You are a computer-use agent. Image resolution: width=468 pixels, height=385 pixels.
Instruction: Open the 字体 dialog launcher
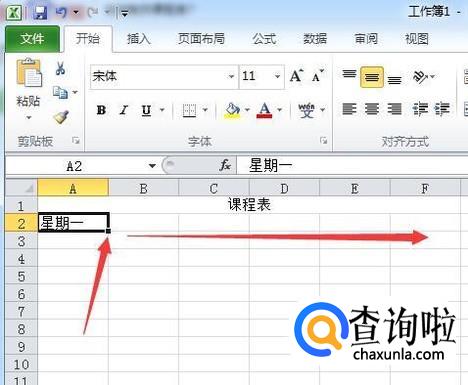click(323, 141)
